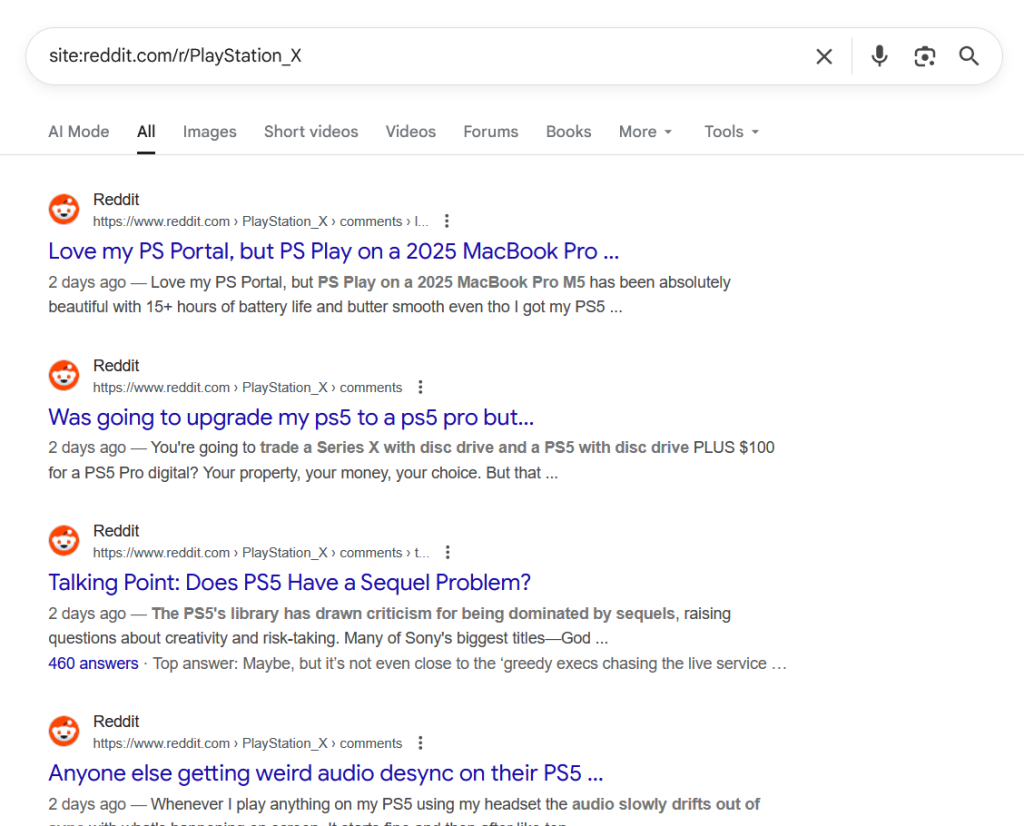The height and width of the screenshot is (826, 1024).
Task: Clear the search box with the X icon
Action: point(824,56)
